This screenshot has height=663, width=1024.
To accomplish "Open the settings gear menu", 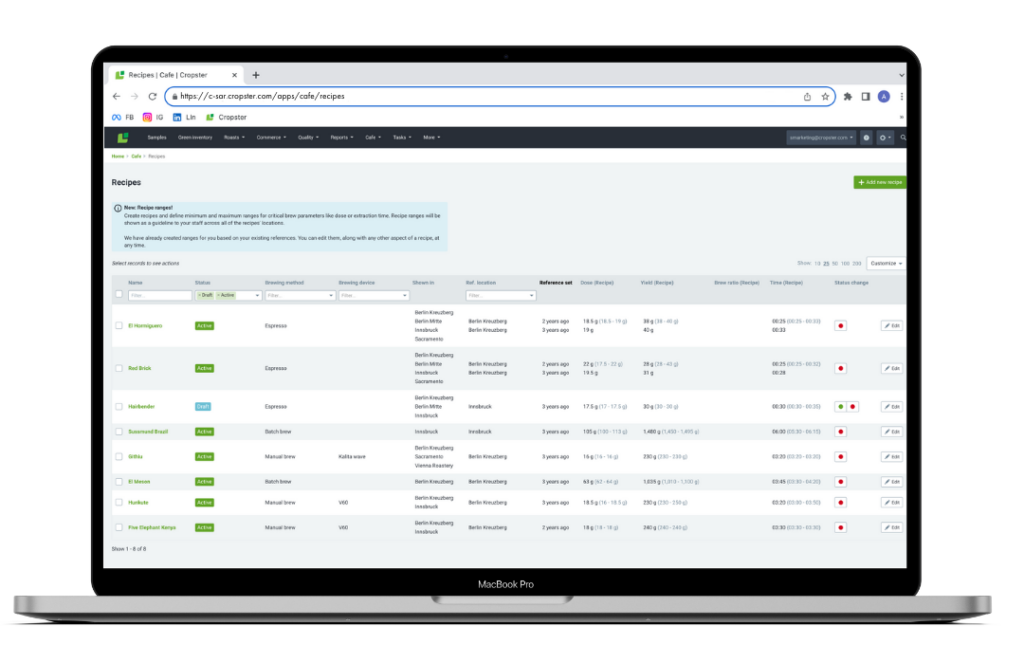I will 884,137.
